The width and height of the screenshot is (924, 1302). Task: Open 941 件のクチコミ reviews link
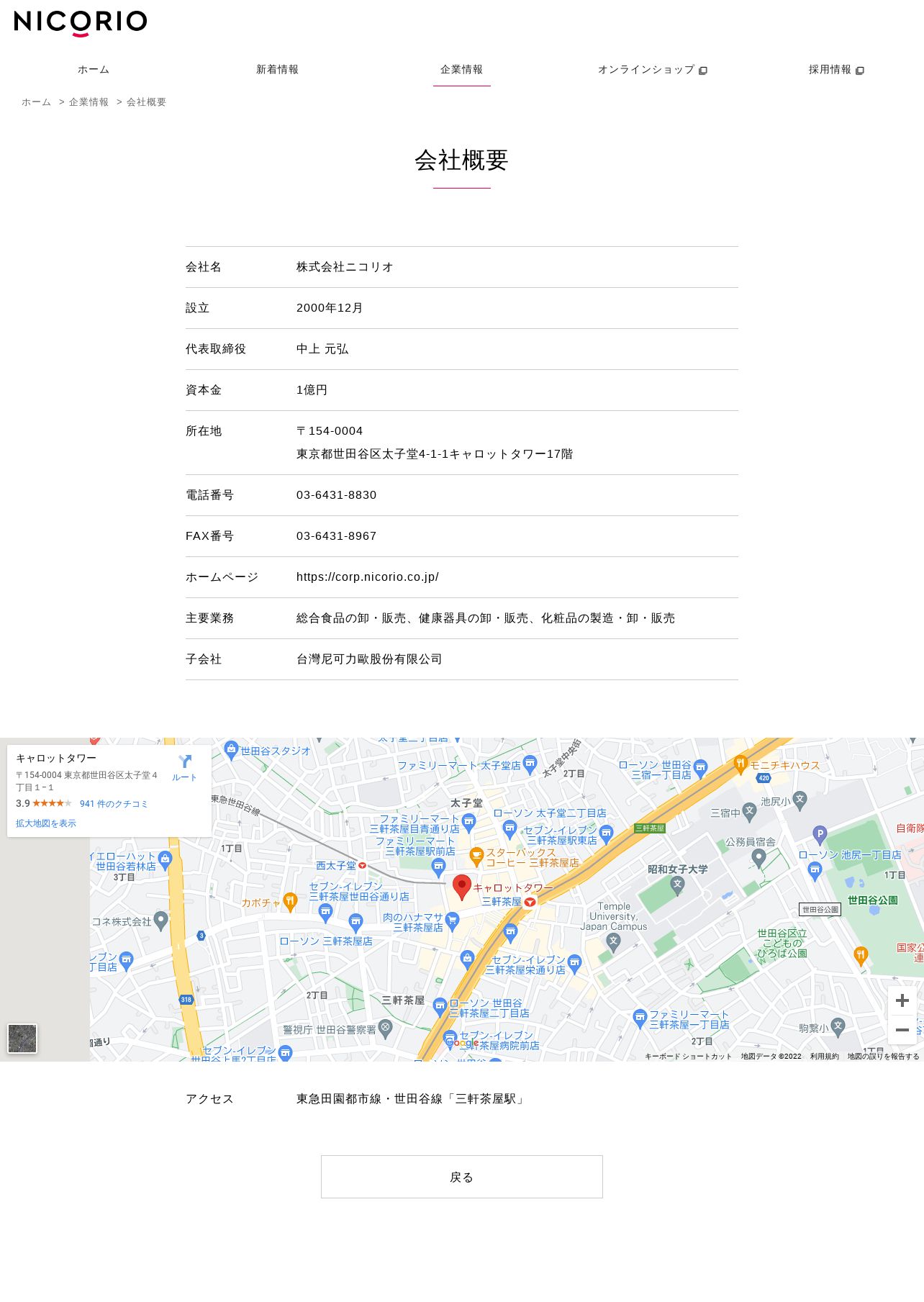[114, 804]
